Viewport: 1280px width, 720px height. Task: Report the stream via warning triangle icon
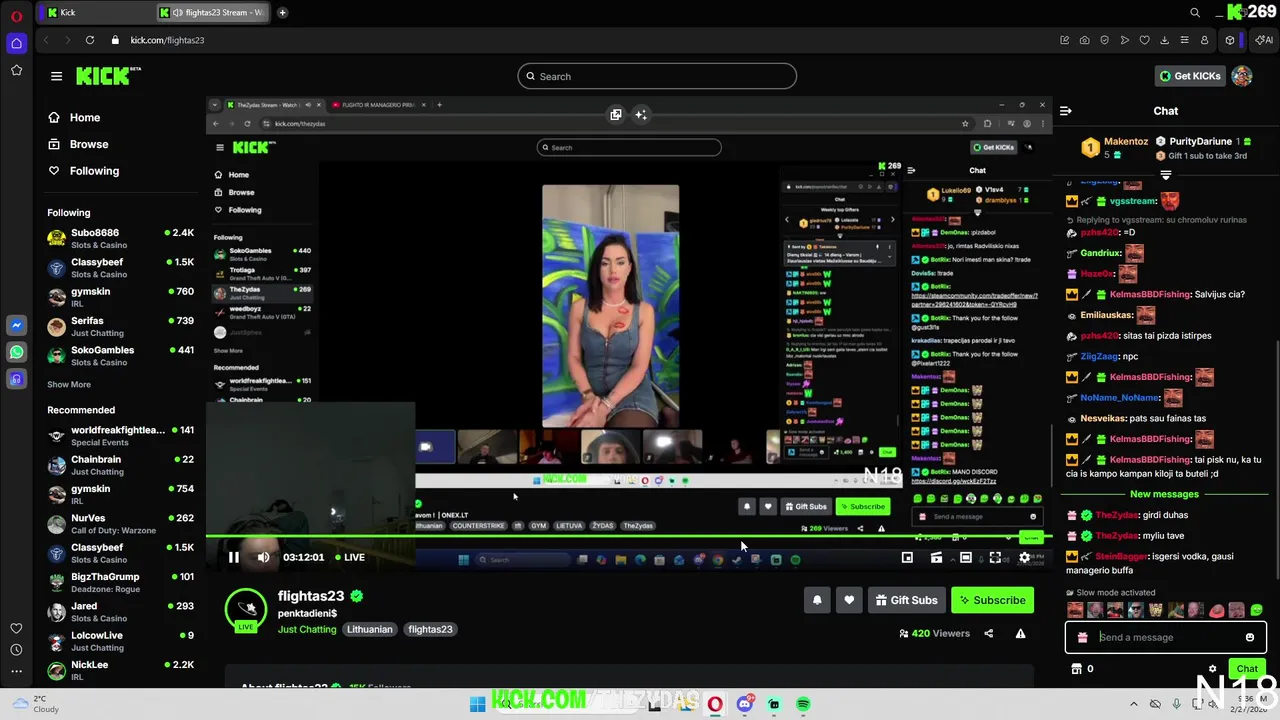tap(1020, 633)
